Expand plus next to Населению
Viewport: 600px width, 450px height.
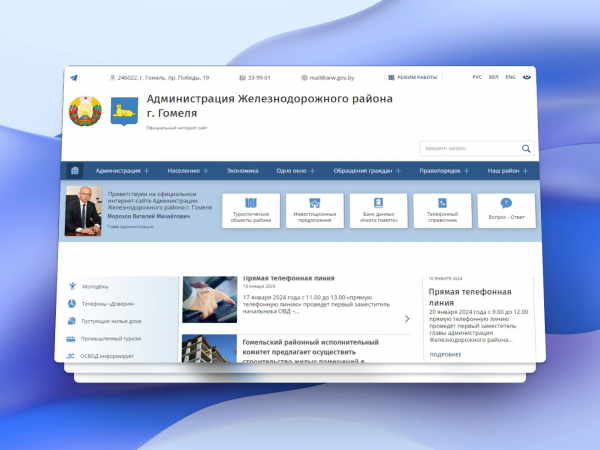click(x=206, y=171)
